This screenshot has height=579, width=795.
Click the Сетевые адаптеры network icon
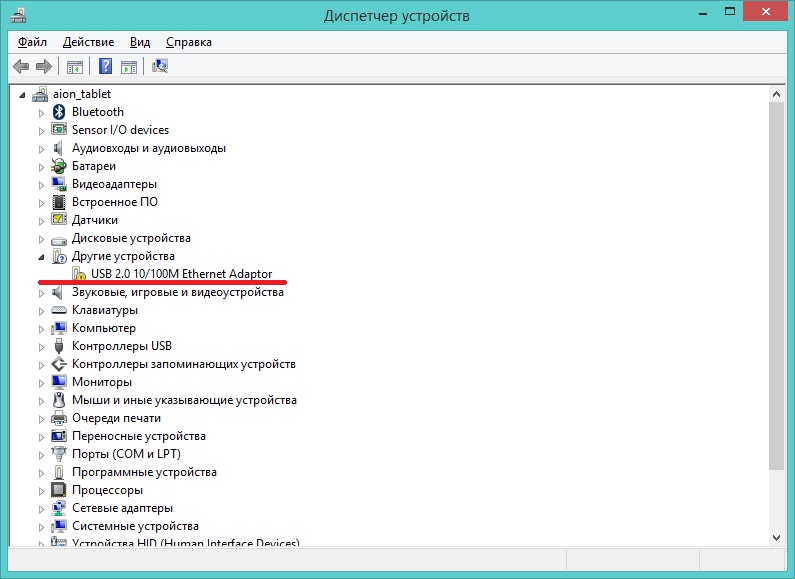(x=59, y=508)
